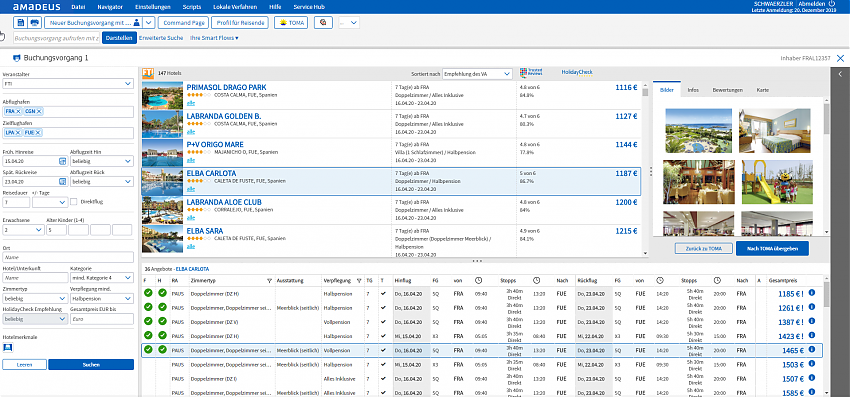Open the Kategorie dropdown

101,278
